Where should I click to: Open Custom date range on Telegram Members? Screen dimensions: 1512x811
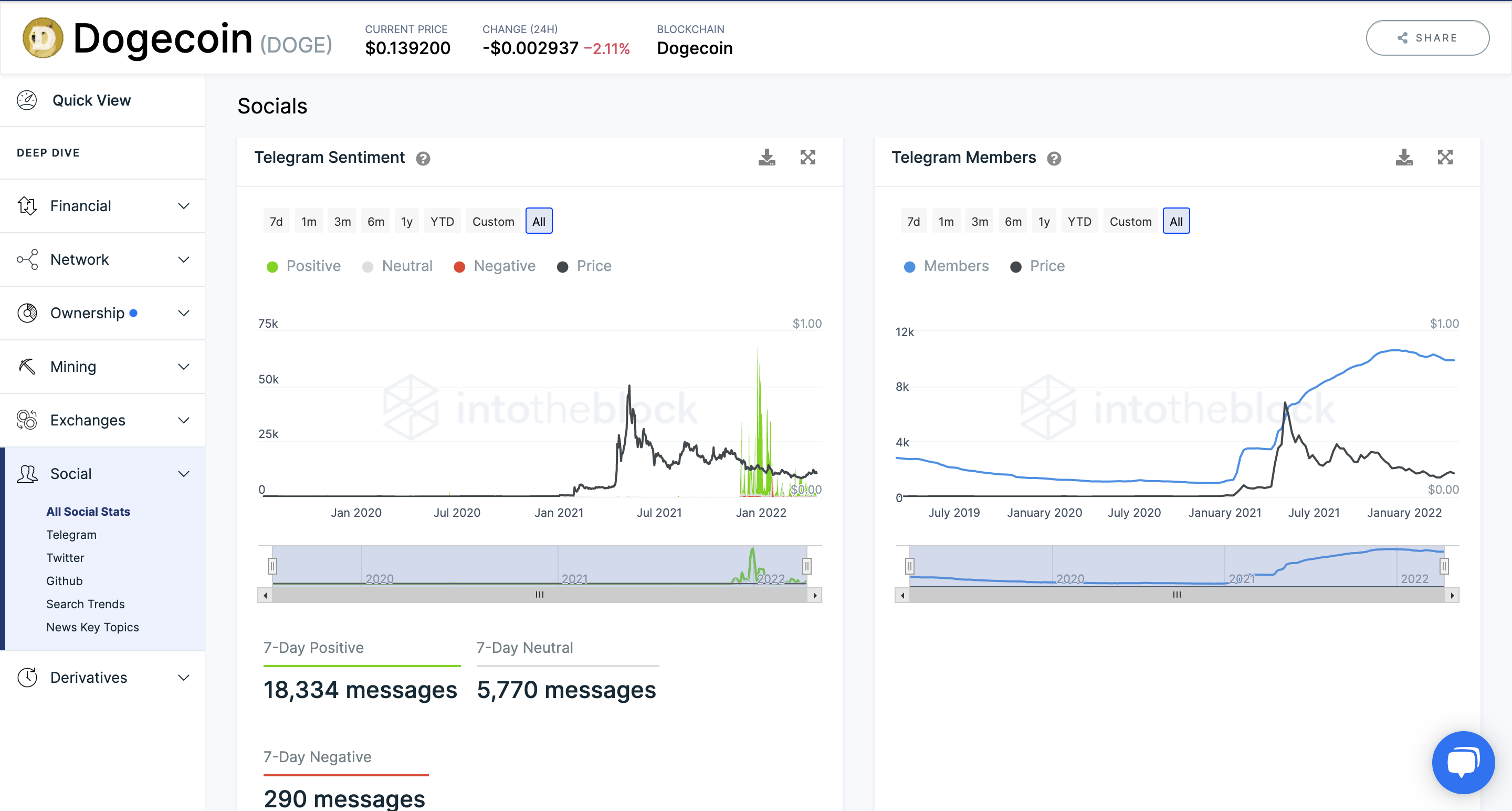(1130, 221)
